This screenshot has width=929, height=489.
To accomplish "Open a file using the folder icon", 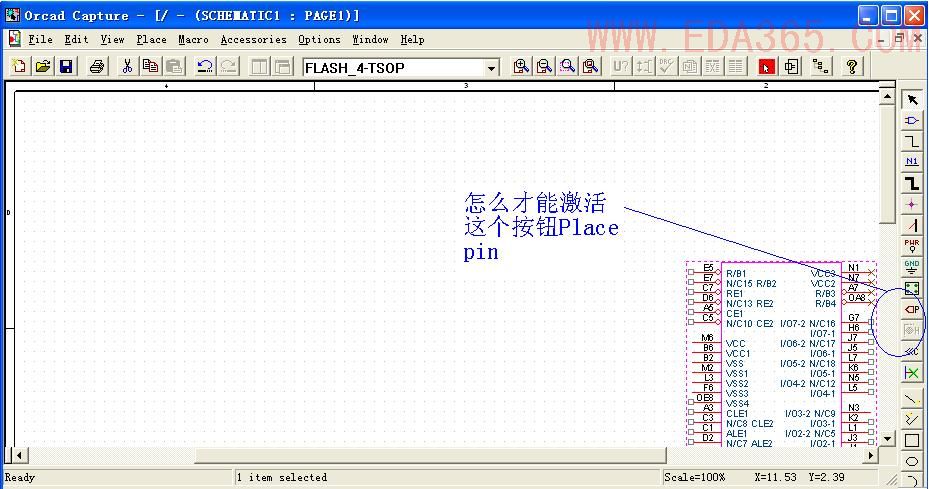I will pyautogui.click(x=43, y=66).
